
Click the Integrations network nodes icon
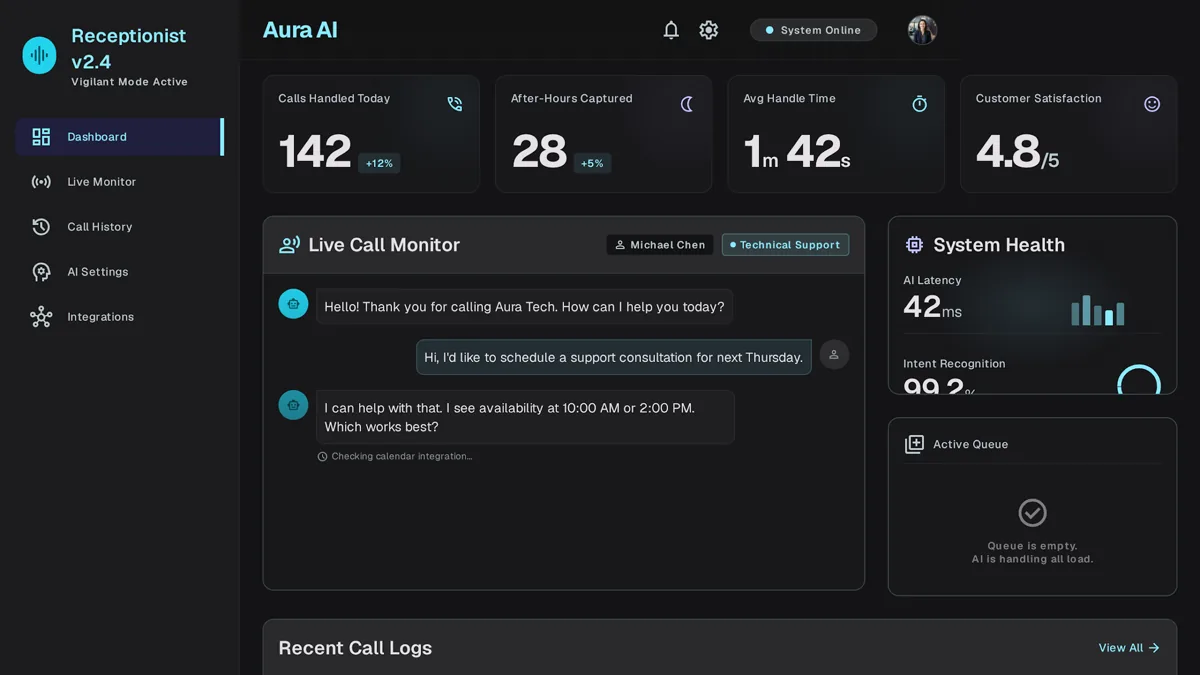point(41,317)
